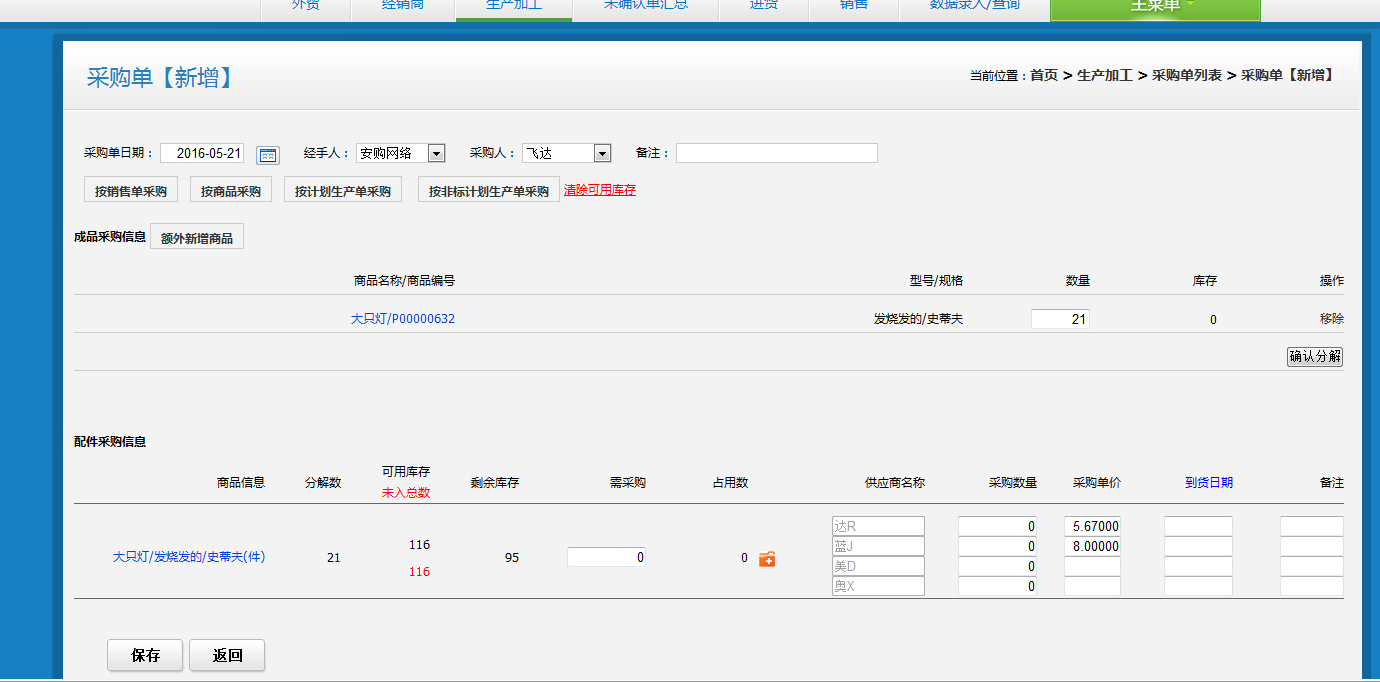
Task: Click the 保存 button
Action: pyautogui.click(x=145, y=656)
